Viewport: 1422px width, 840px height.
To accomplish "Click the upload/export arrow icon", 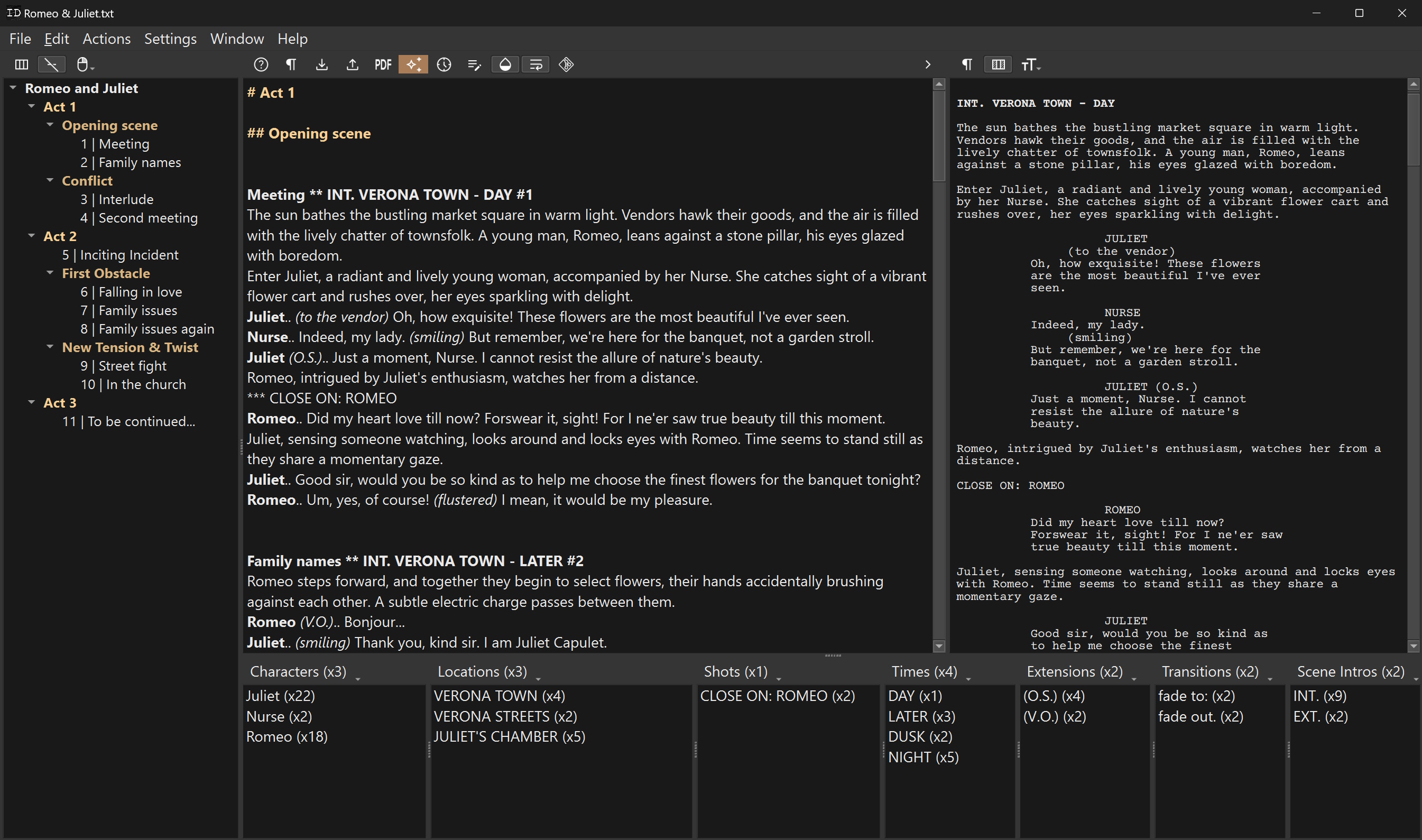I will pyautogui.click(x=352, y=64).
